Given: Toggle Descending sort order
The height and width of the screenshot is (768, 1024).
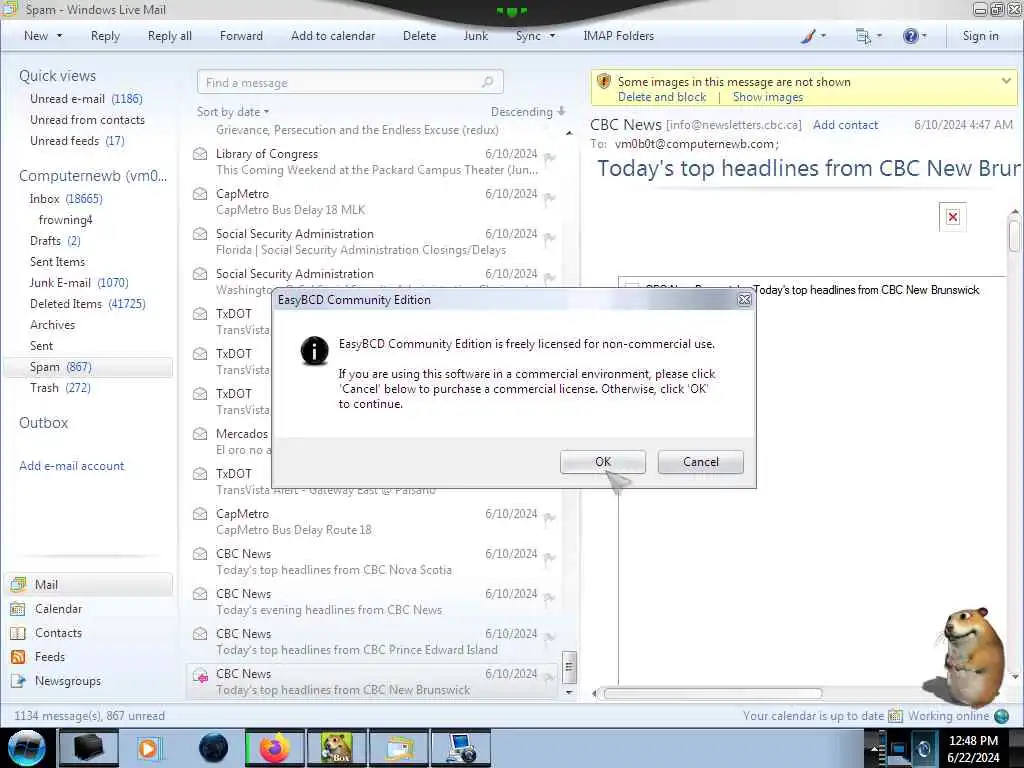Looking at the screenshot, I should pos(528,112).
